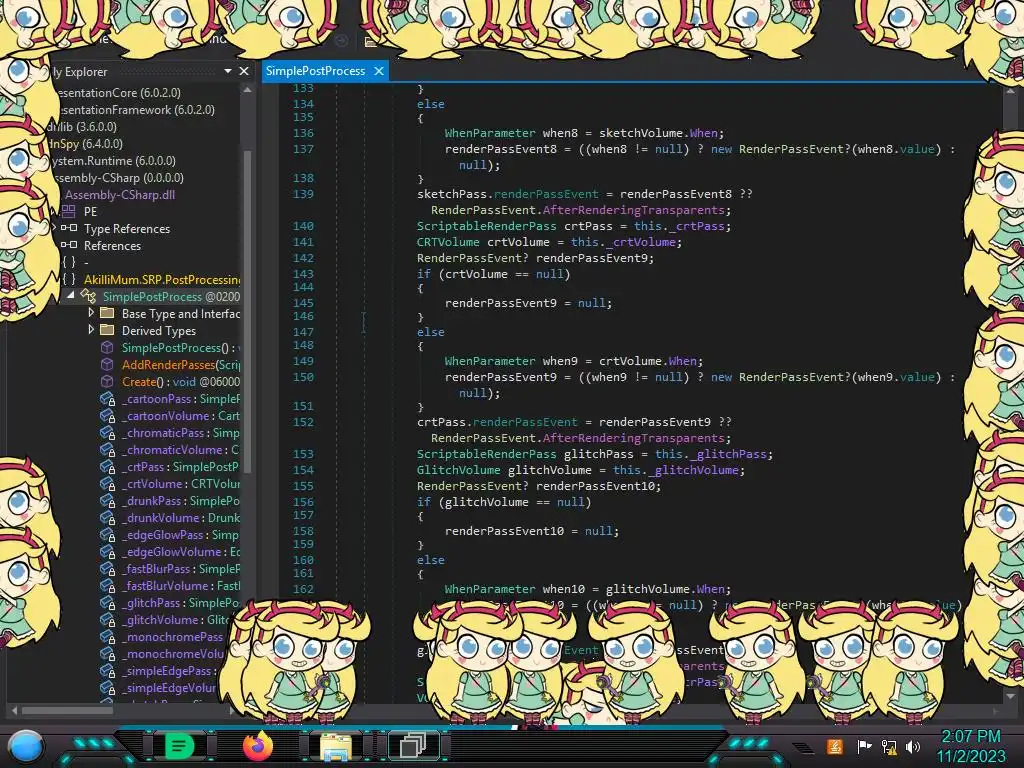
Task: Click the References node icon
Action: 69,245
